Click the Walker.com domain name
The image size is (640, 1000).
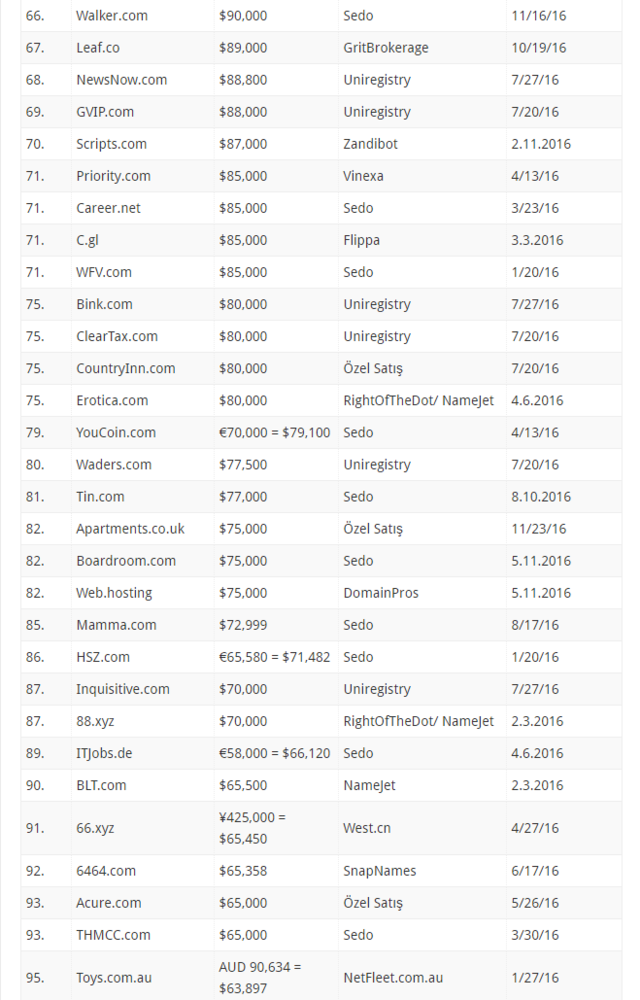(x=112, y=16)
